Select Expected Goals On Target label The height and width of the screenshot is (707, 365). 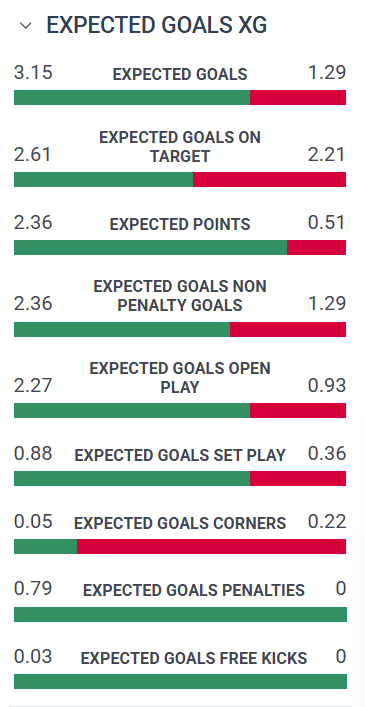click(x=180, y=147)
